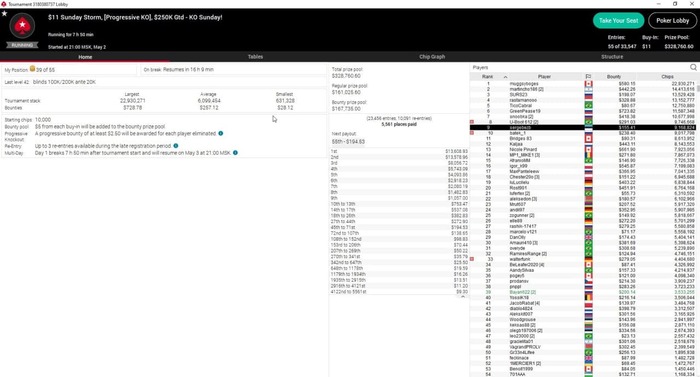Click the country flag column header icon

(x=588, y=77)
